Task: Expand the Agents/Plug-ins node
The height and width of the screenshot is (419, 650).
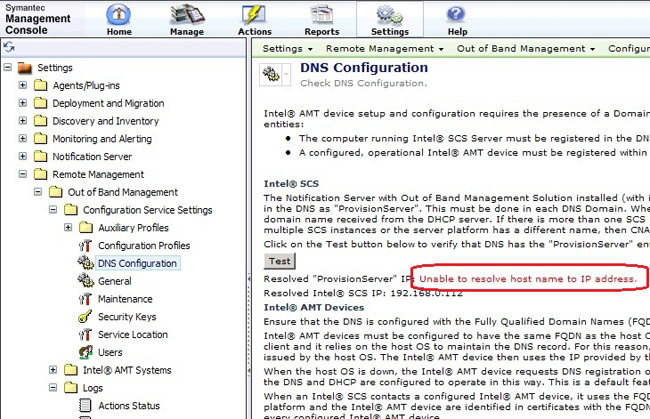Action: (23, 85)
